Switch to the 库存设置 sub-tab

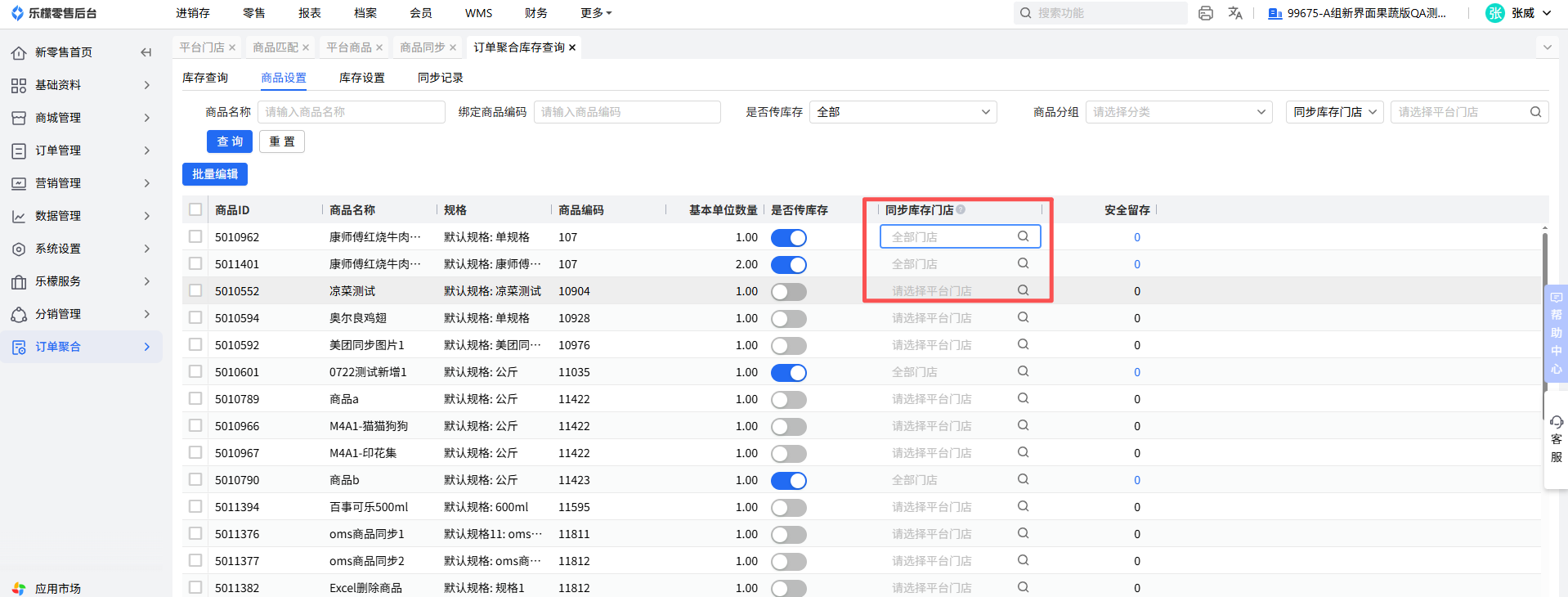point(362,78)
